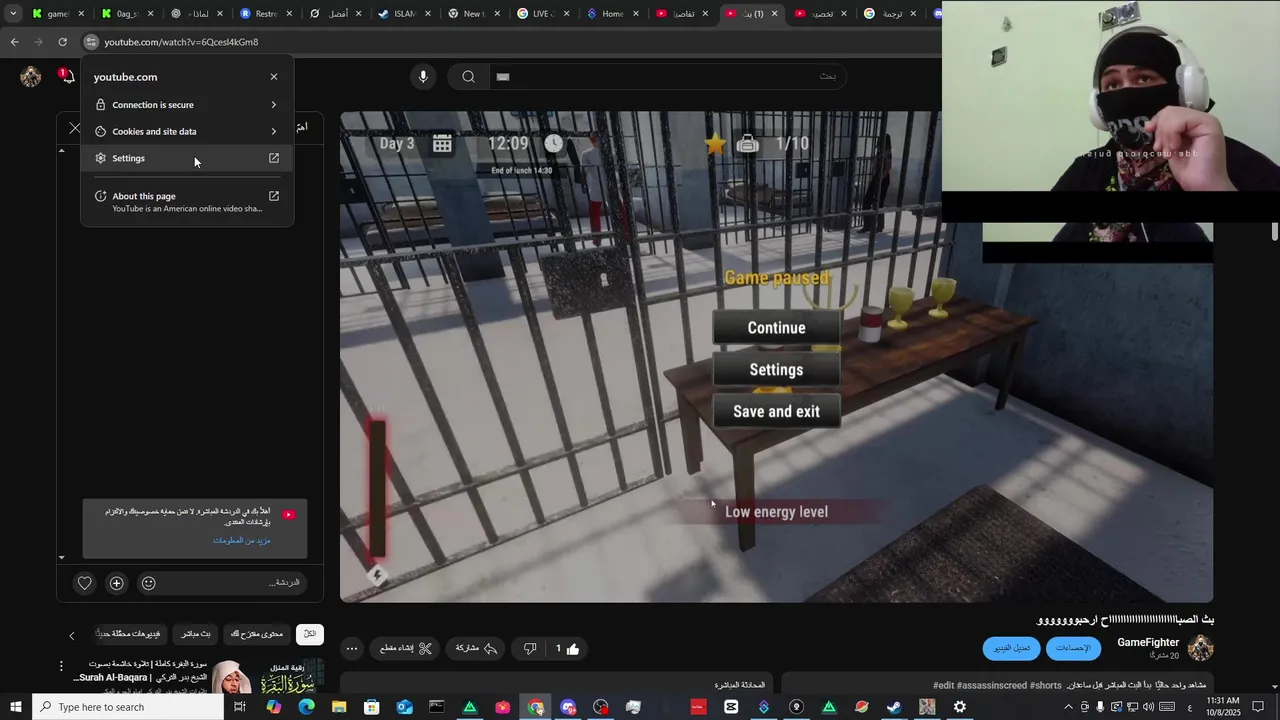Select the highlighted first filter chip

[x=310, y=634]
